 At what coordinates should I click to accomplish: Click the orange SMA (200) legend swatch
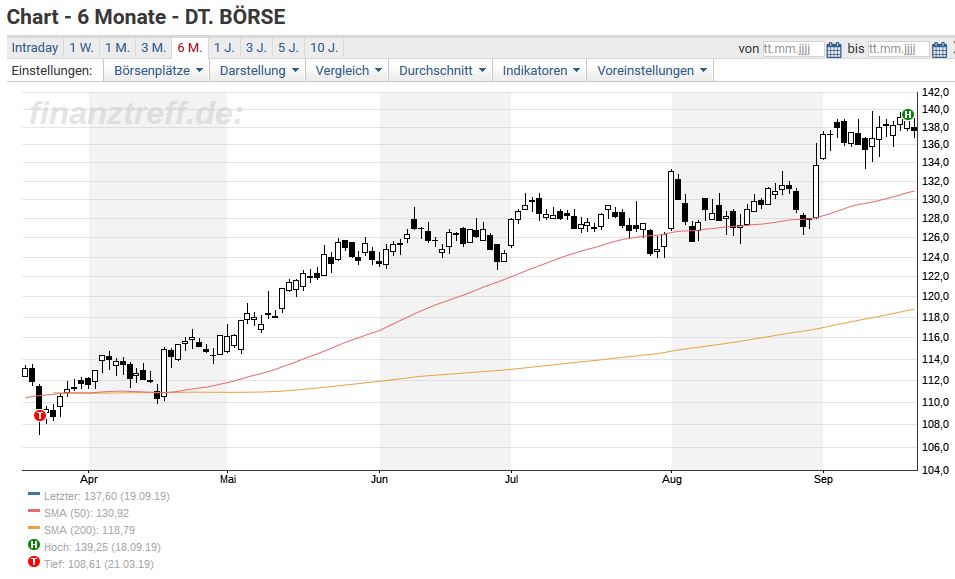pos(34,528)
